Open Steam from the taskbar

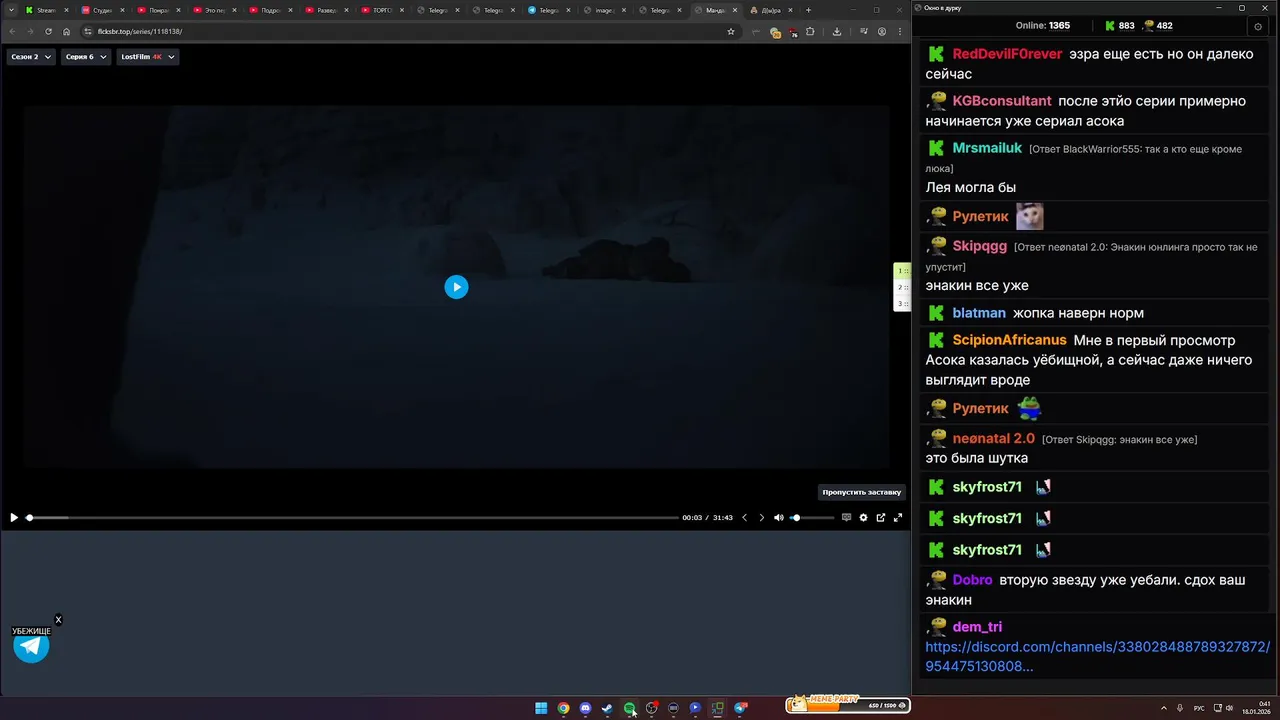[607, 708]
